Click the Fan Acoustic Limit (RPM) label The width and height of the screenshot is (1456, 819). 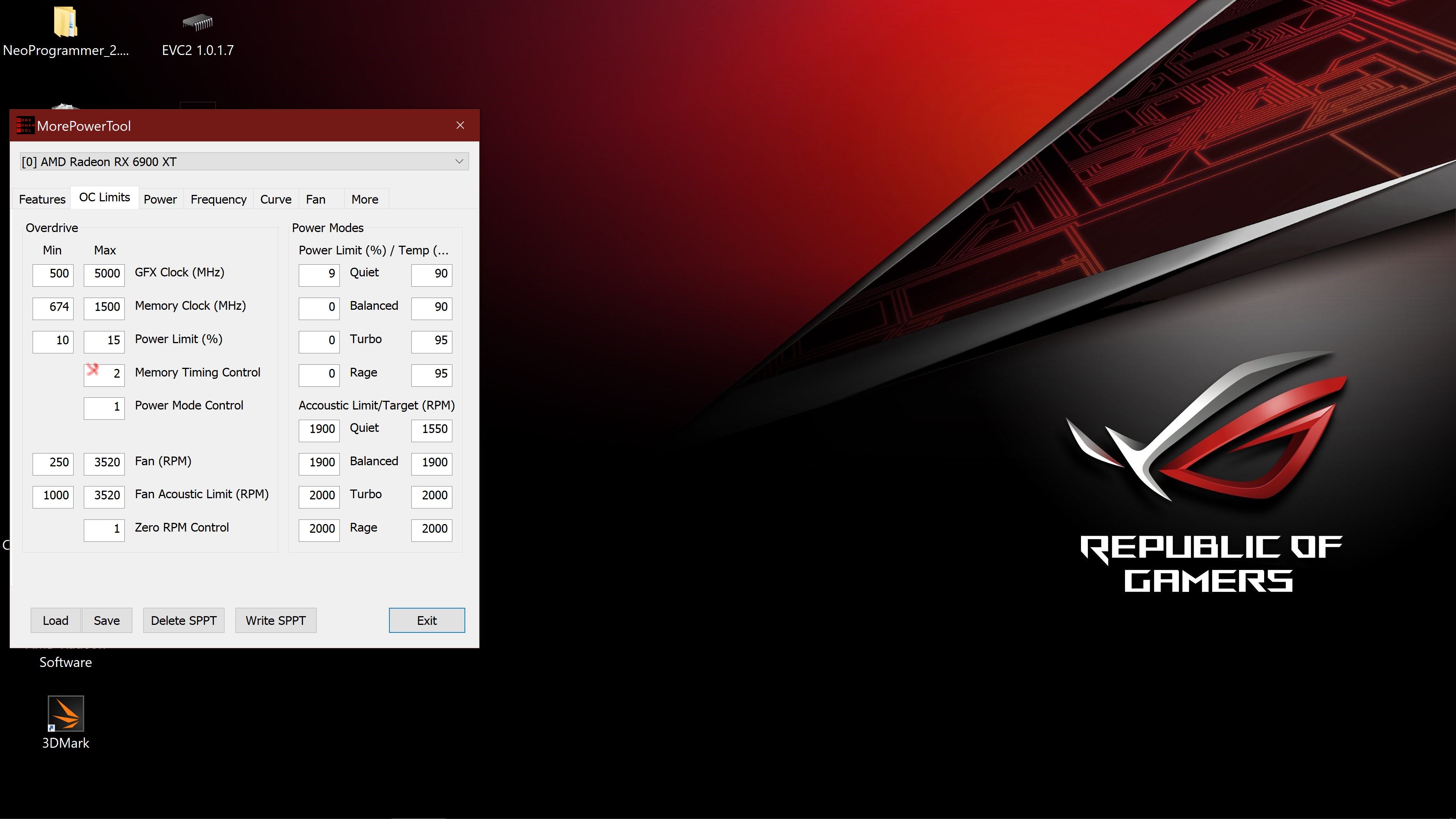[202, 494]
